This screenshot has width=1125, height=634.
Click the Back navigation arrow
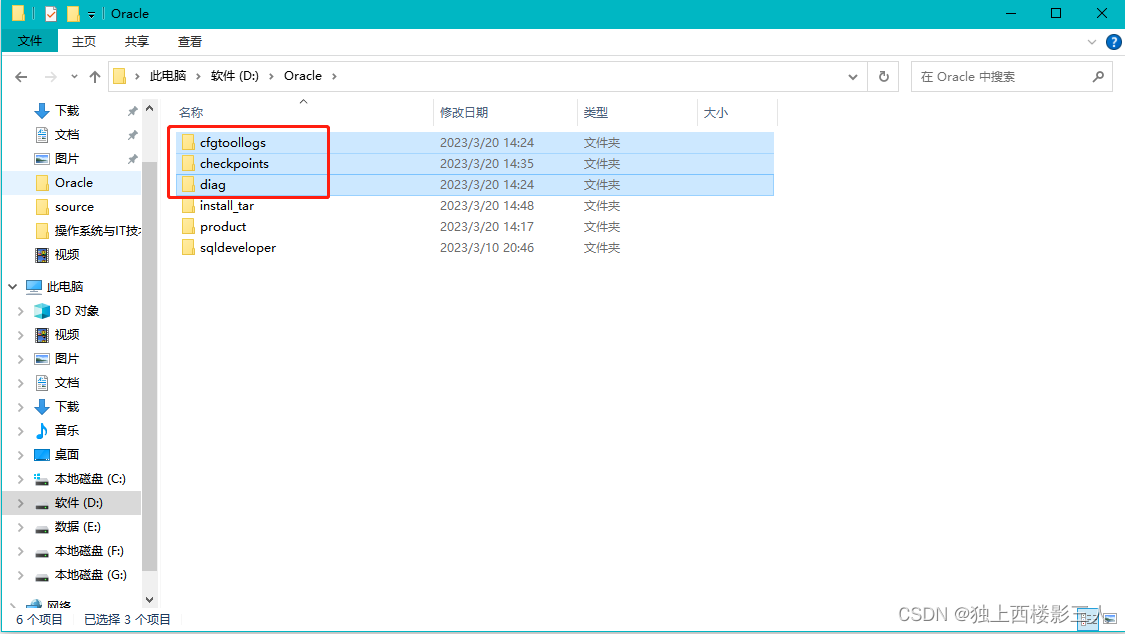pyautogui.click(x=21, y=76)
